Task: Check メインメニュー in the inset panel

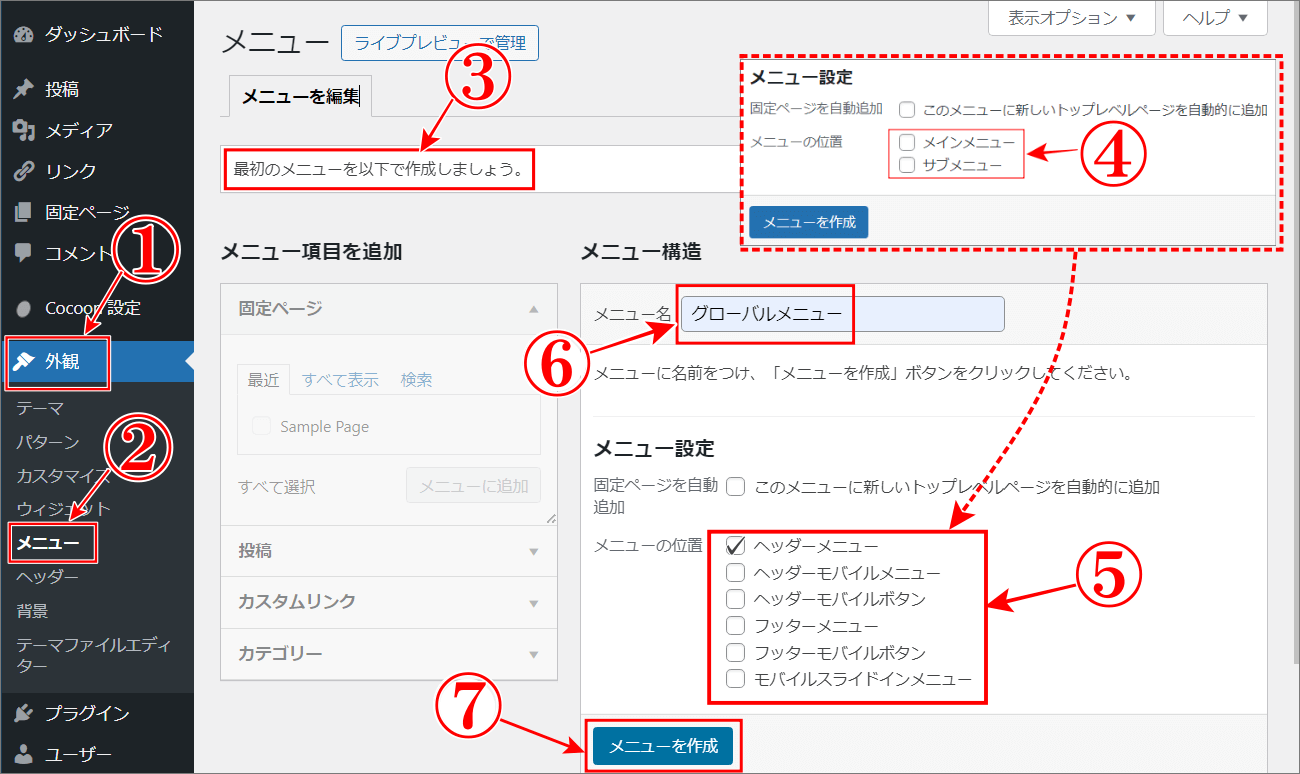Action: 907,143
